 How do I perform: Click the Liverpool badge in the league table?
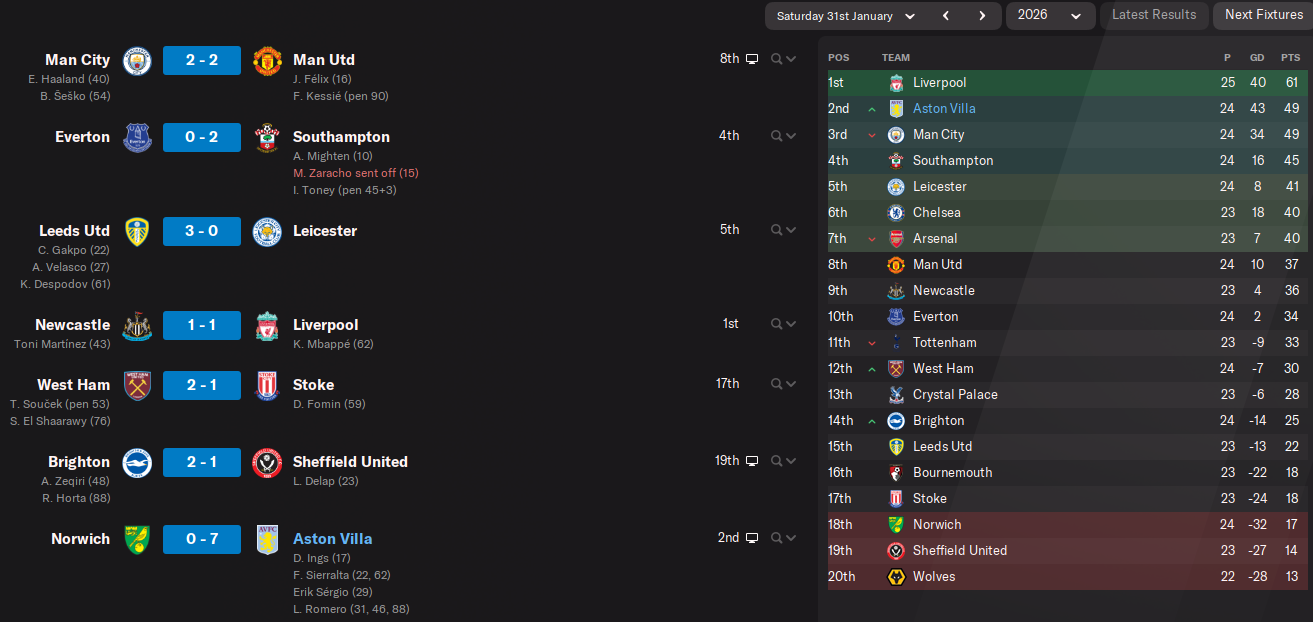point(896,83)
